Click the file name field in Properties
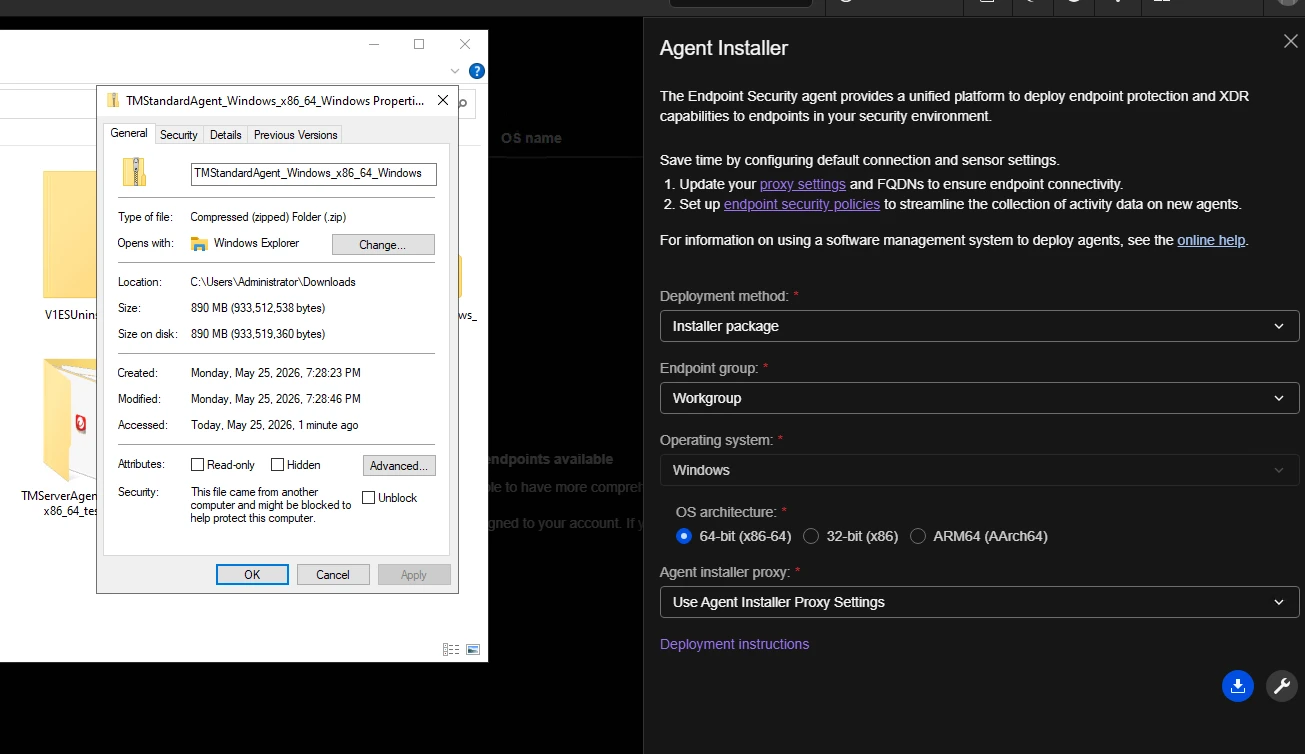The width and height of the screenshot is (1305, 754). coord(314,174)
